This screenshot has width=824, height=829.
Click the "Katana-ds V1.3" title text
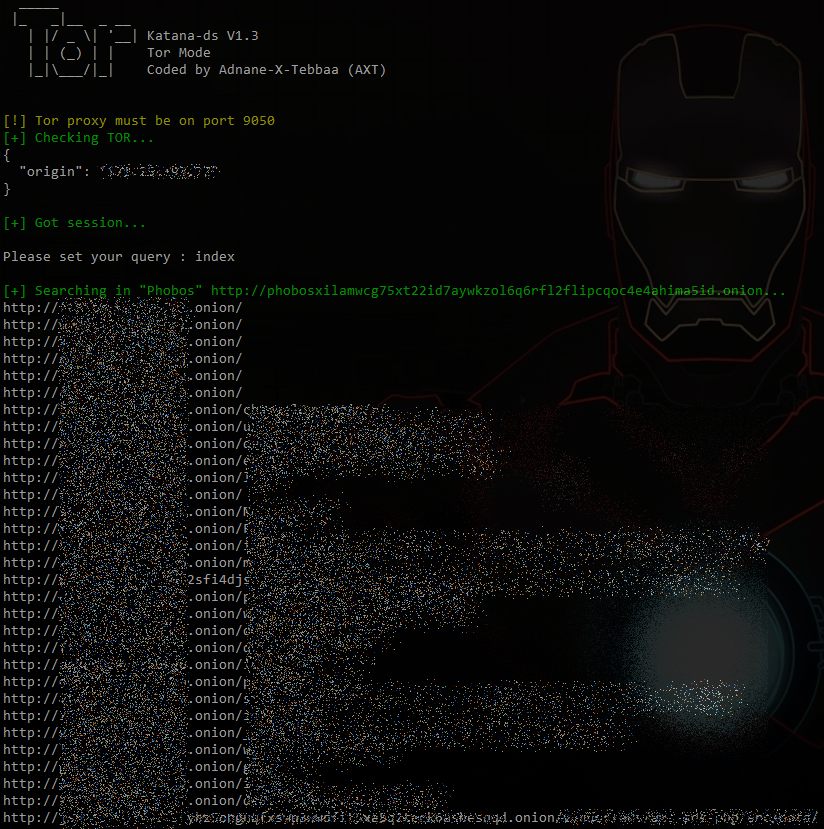tap(202, 36)
